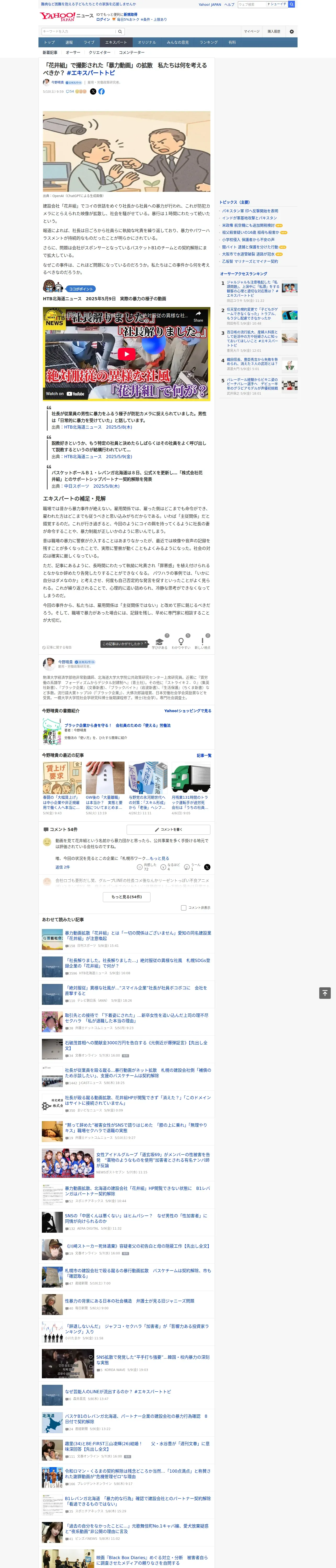Open the トップ navigation tab
Viewport: 336px width, 1568px height.
pyautogui.click(x=49, y=43)
